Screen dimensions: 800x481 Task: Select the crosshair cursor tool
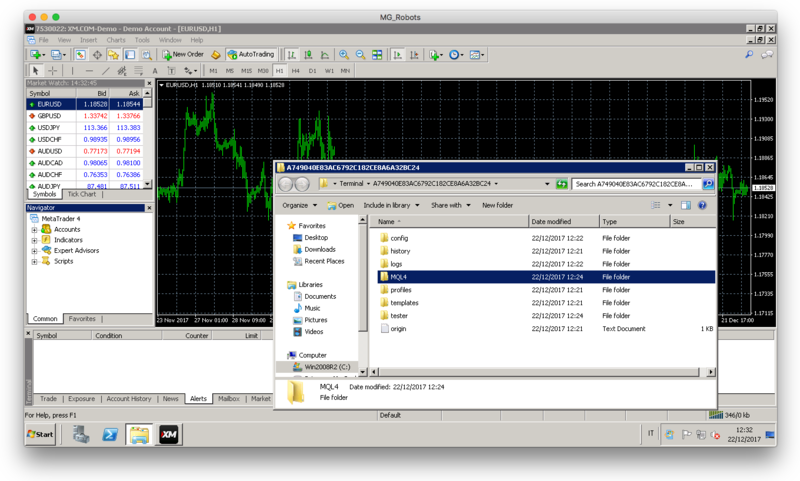[x=53, y=71]
